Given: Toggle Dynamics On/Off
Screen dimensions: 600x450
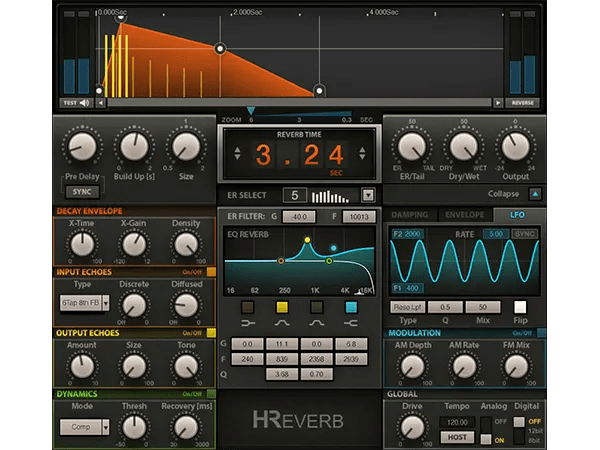Looking at the screenshot, I should (x=211, y=394).
